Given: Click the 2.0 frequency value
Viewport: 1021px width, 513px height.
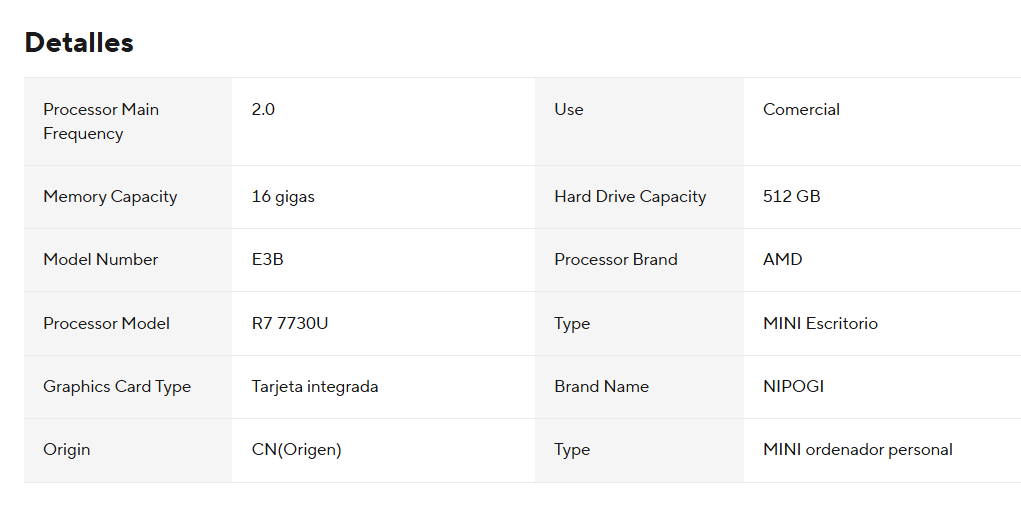Looking at the screenshot, I should click(x=263, y=109).
